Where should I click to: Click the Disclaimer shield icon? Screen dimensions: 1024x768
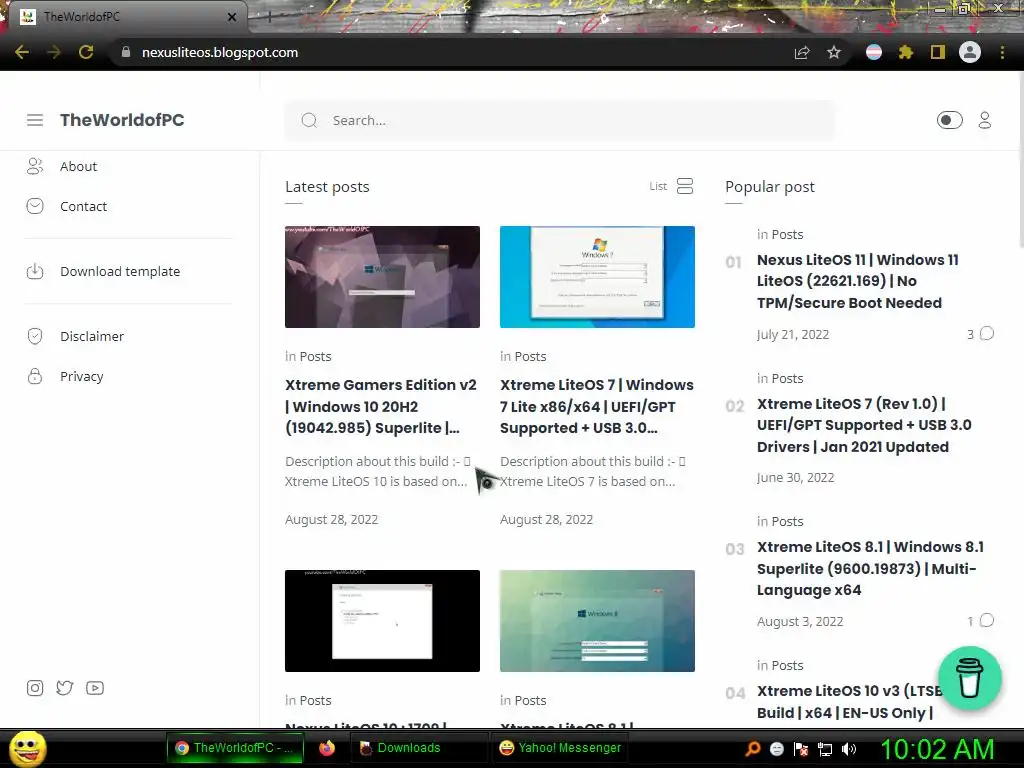pos(35,336)
